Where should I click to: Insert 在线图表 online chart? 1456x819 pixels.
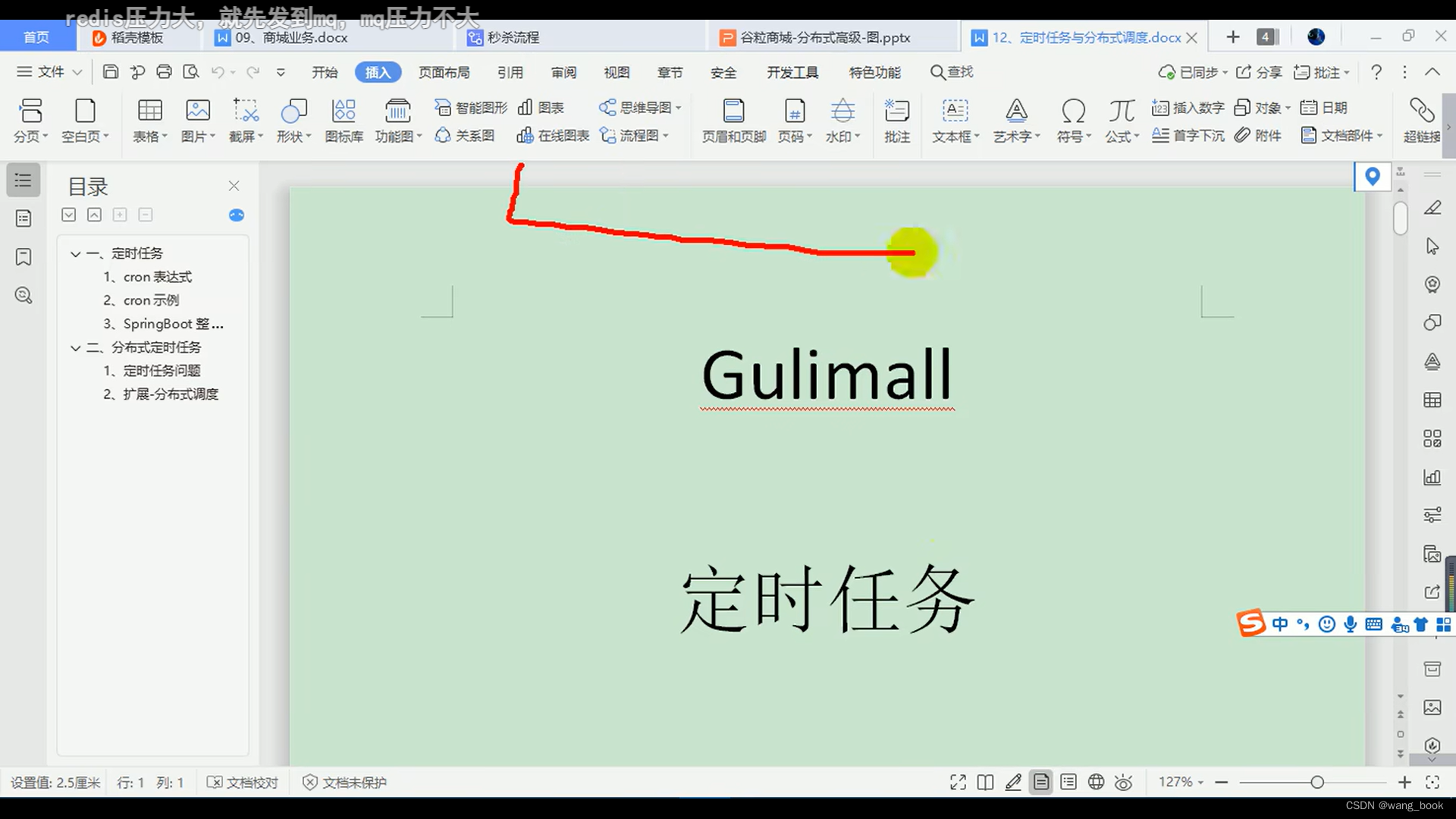click(x=553, y=136)
